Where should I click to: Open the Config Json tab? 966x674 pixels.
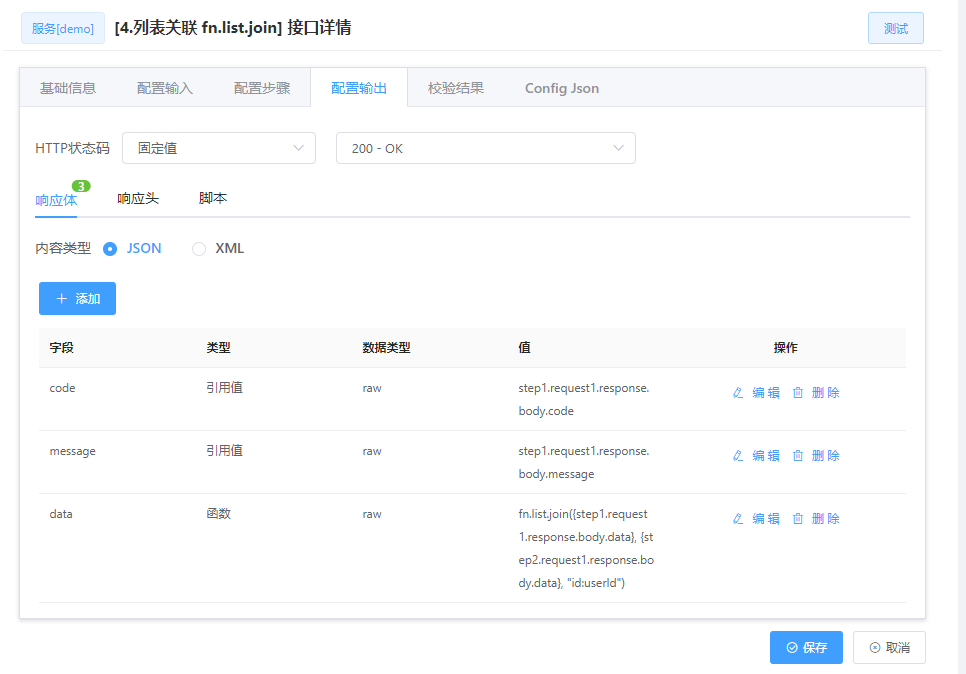coord(561,87)
